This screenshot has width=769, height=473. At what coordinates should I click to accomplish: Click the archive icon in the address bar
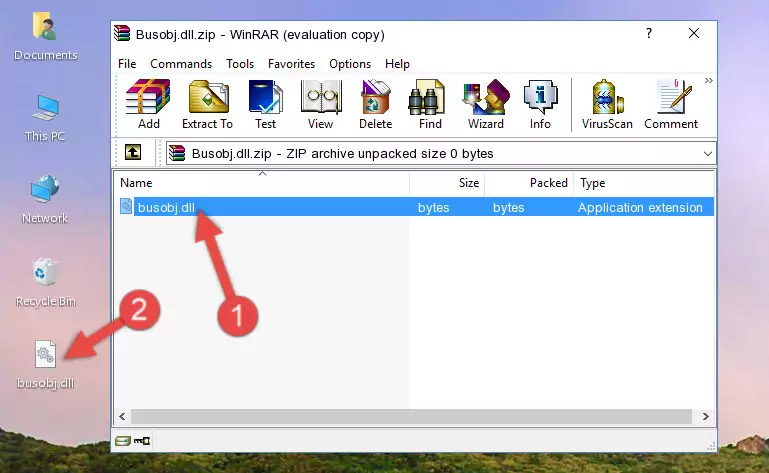click(x=177, y=153)
